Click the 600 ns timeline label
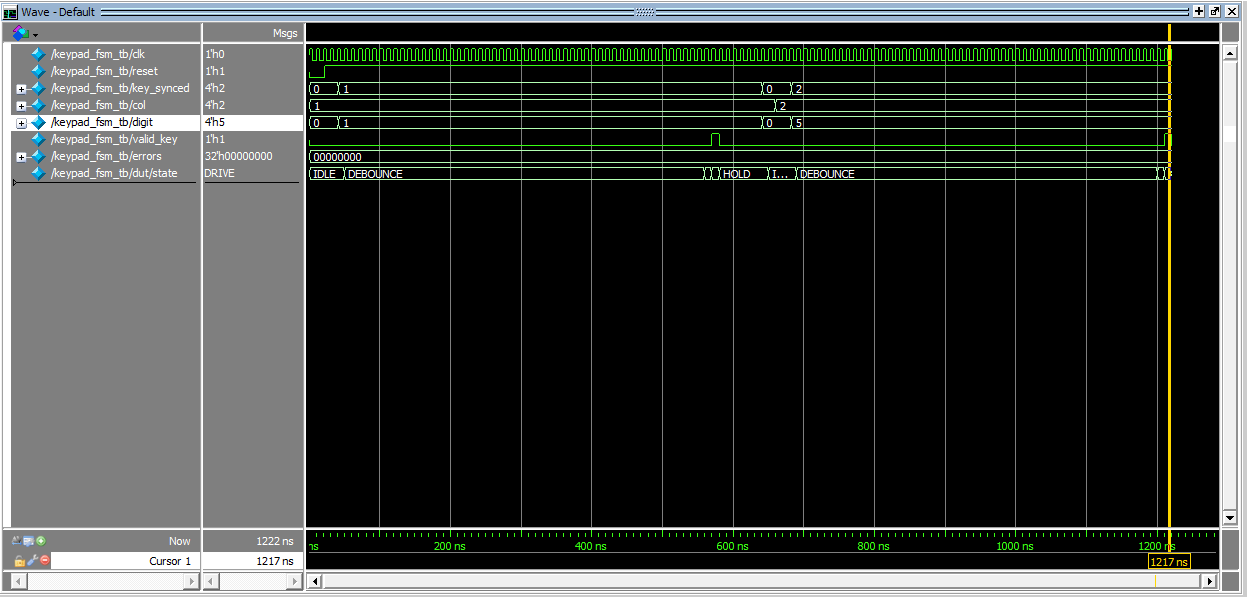Screen dimensions: 1247x597 pos(732,546)
